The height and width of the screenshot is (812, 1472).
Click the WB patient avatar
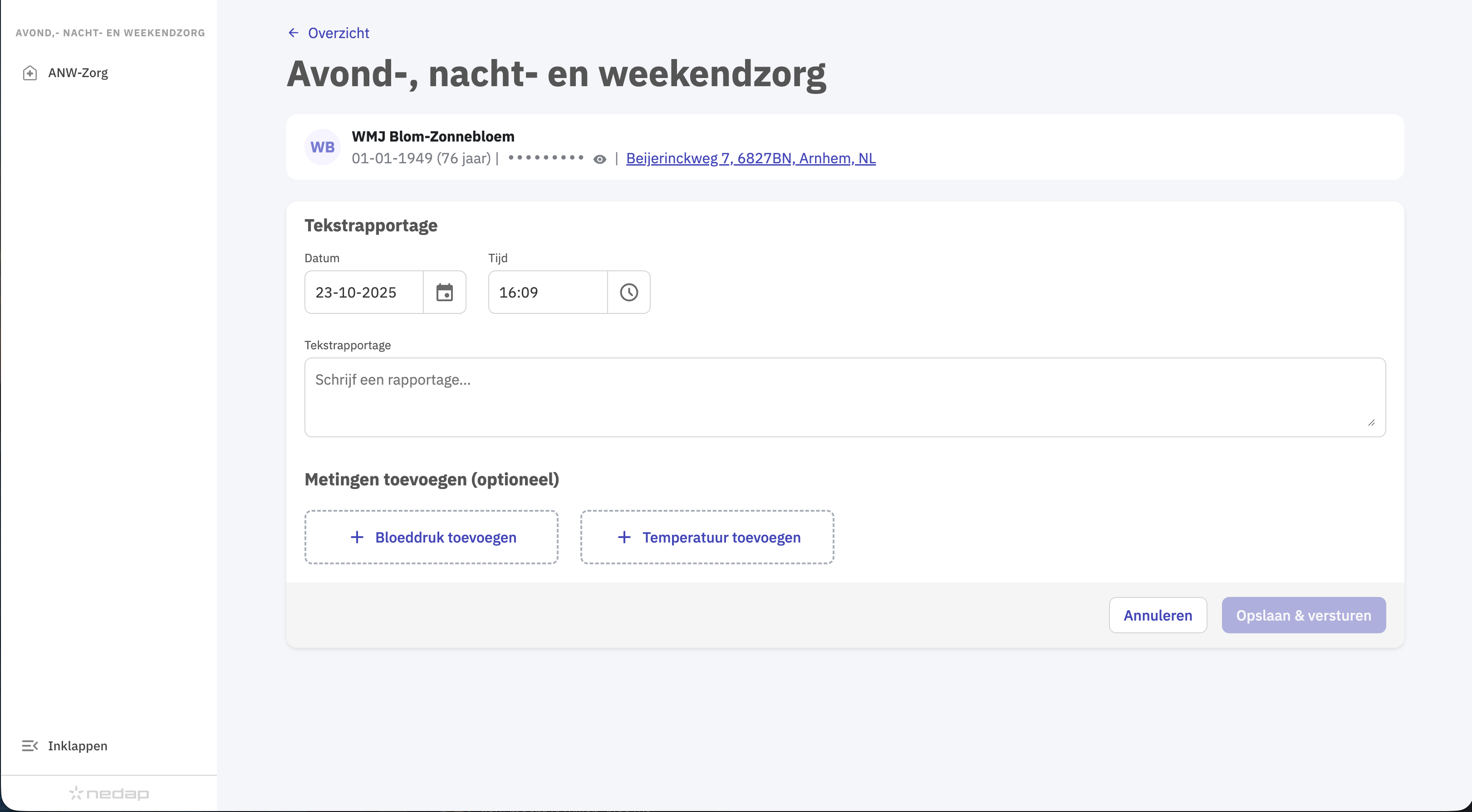[x=322, y=147]
